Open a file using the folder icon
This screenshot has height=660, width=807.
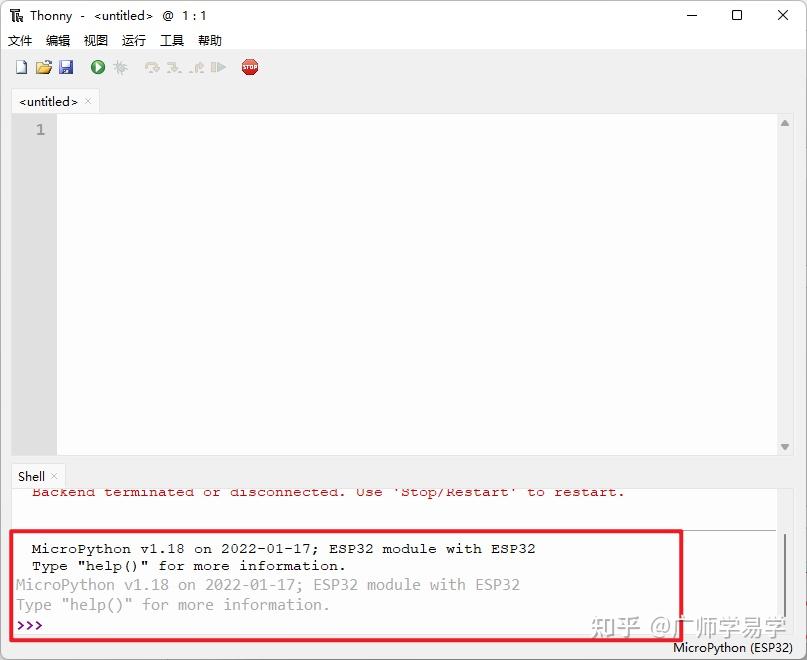(x=44, y=67)
